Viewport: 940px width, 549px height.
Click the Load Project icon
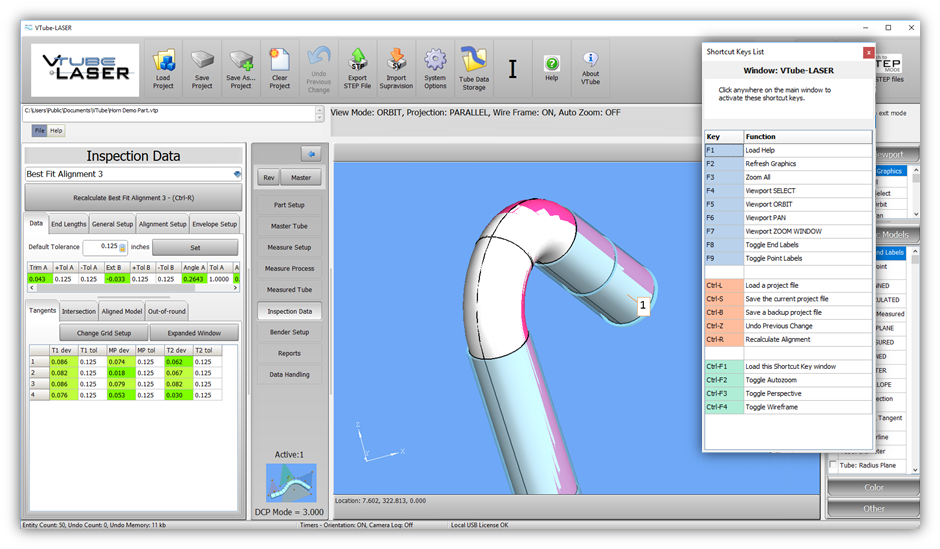(x=163, y=67)
